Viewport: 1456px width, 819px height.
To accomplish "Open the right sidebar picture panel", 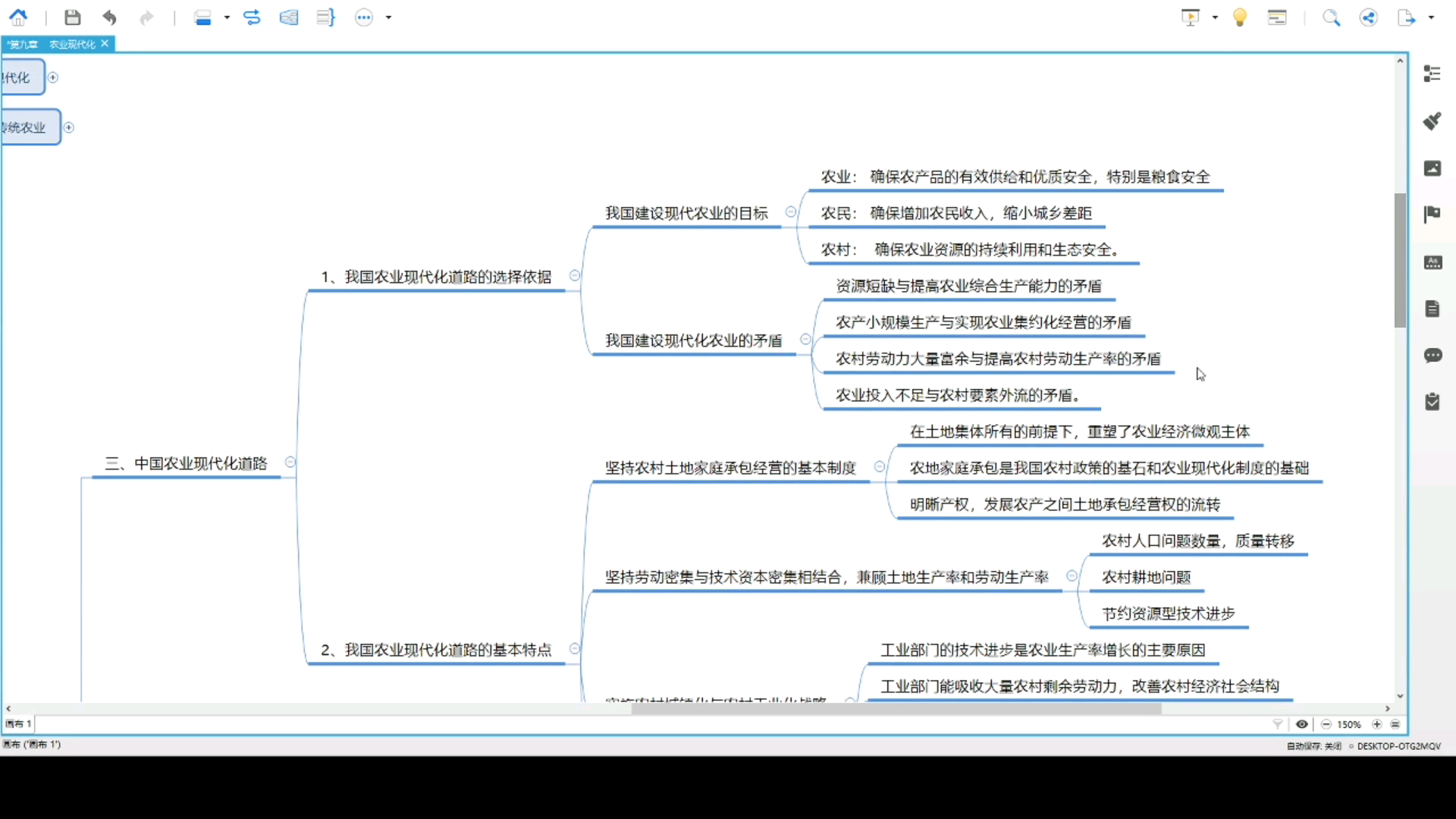I will [1433, 168].
